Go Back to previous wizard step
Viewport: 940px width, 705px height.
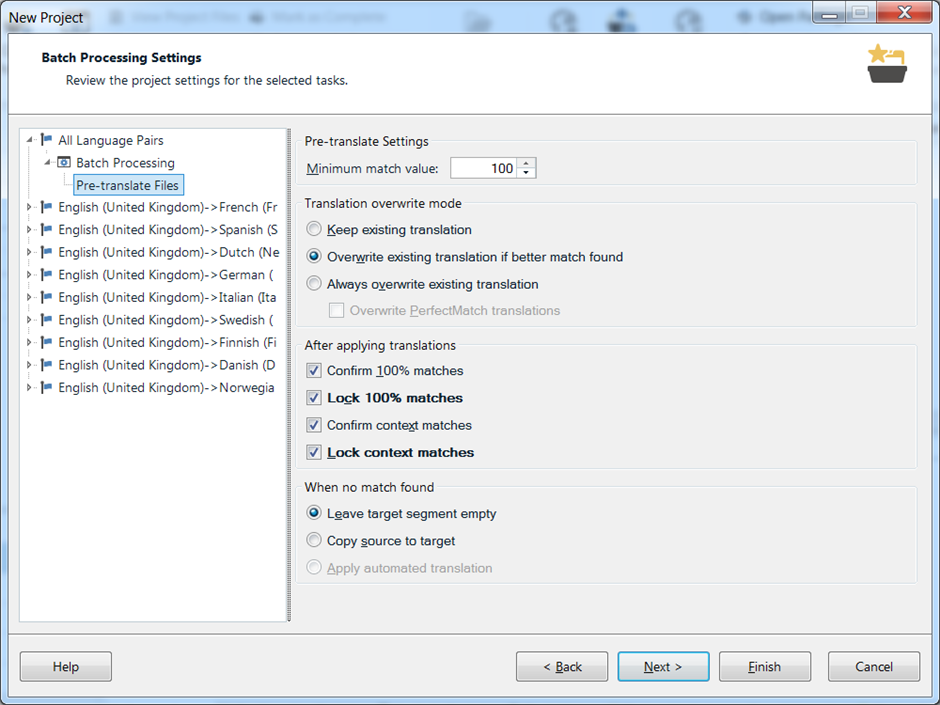pos(562,667)
